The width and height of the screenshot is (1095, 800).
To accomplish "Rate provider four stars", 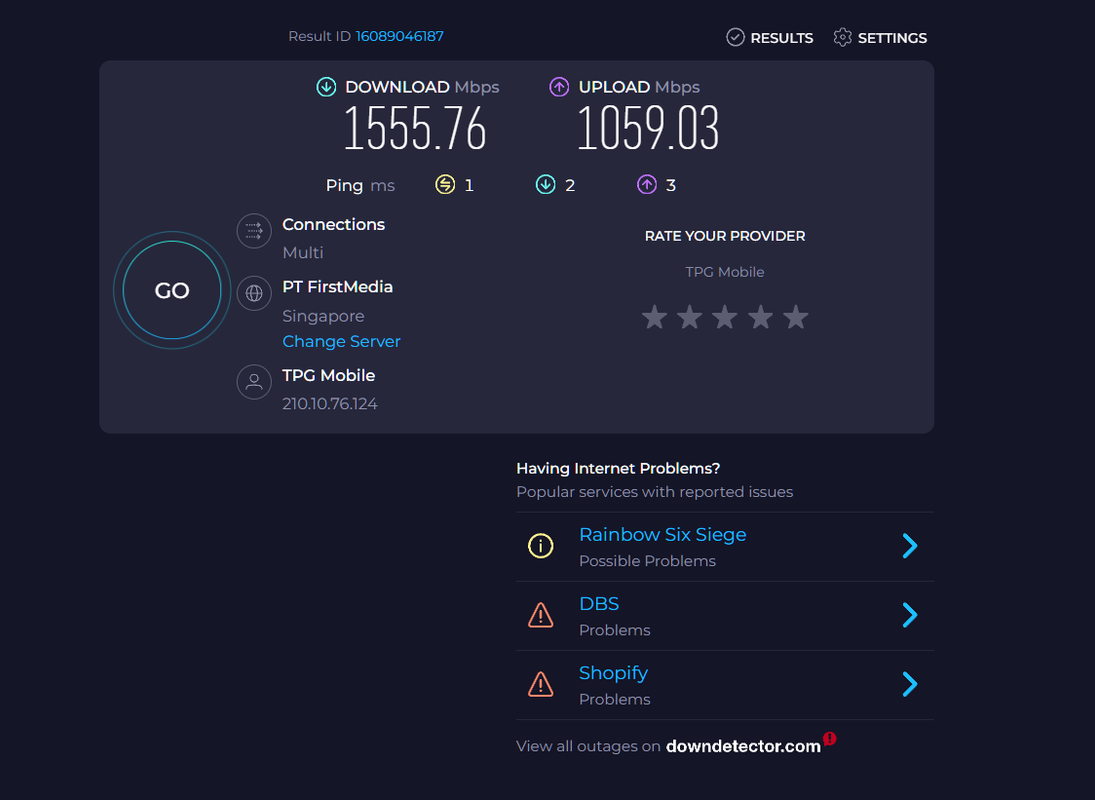I will point(760,317).
